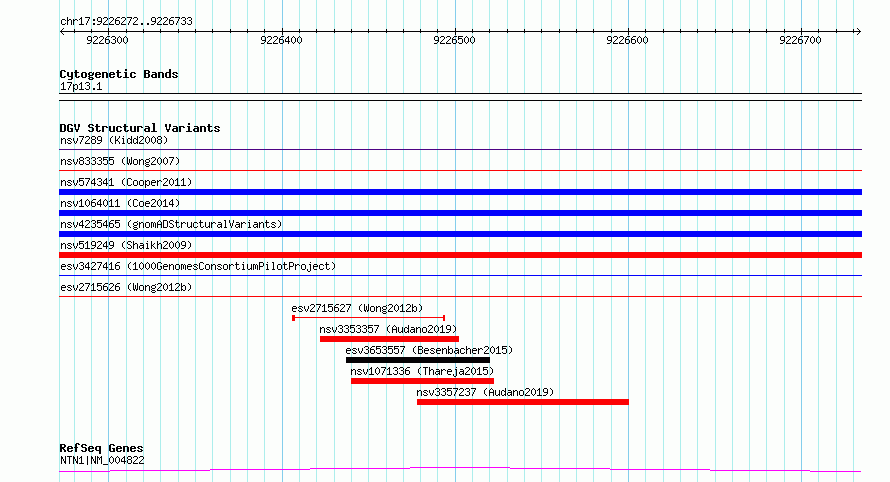Click the Cytogenetic Bands track title
Image resolution: width=890 pixels, height=482 pixels.
(119, 74)
